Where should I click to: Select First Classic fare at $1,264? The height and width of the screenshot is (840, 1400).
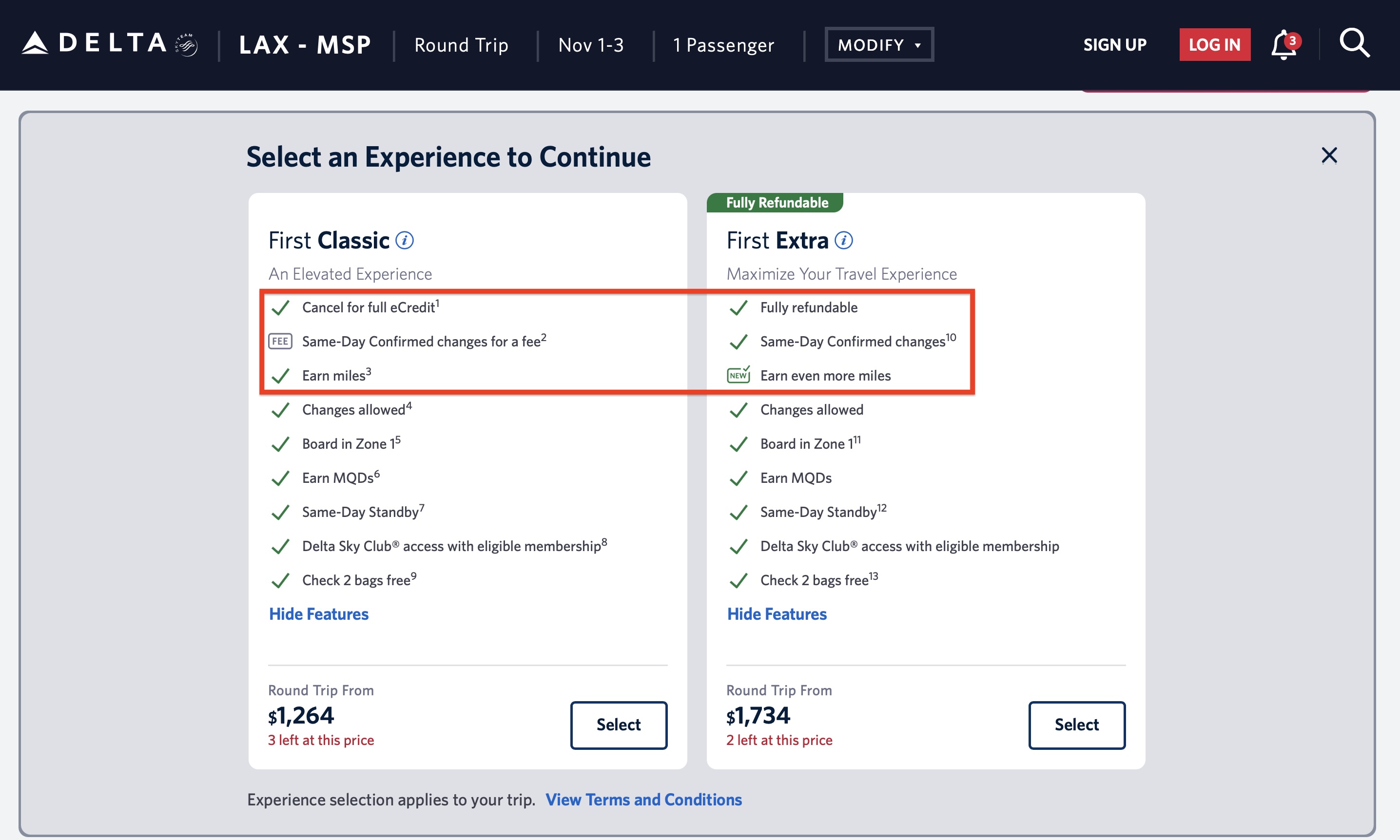618,725
